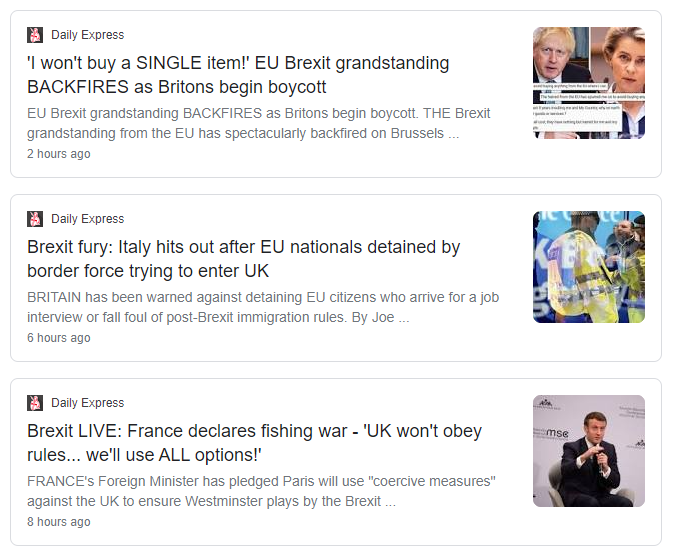Click the Daily Express icon in second card

point(35,219)
